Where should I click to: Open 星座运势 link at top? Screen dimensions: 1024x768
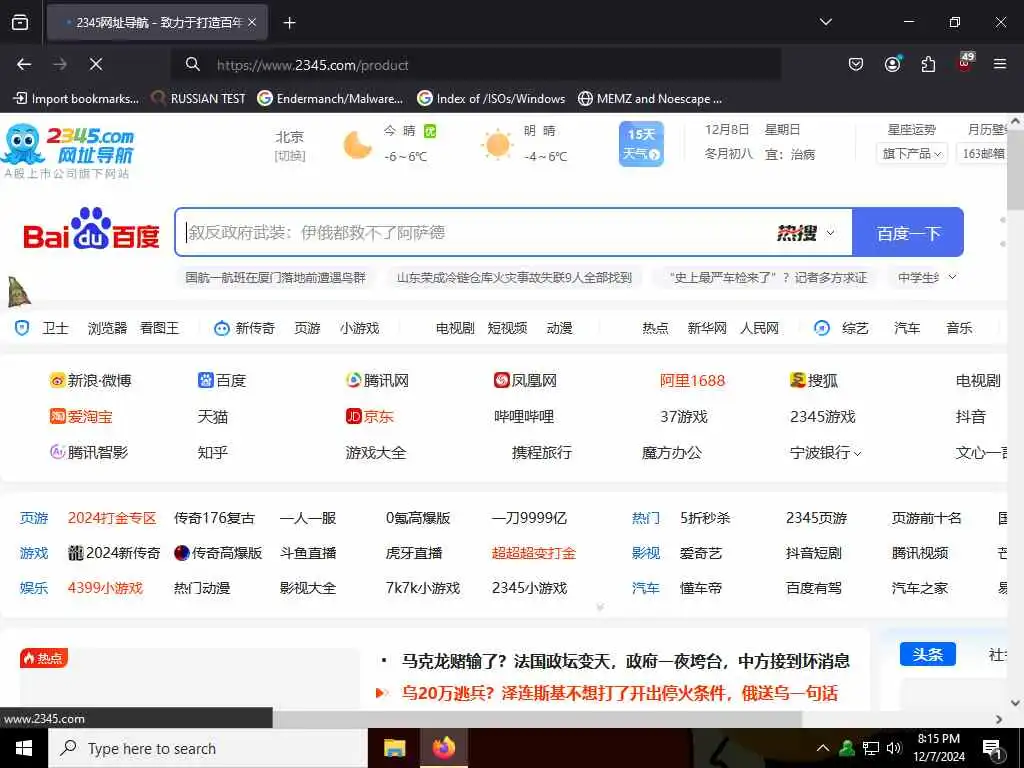[911, 129]
